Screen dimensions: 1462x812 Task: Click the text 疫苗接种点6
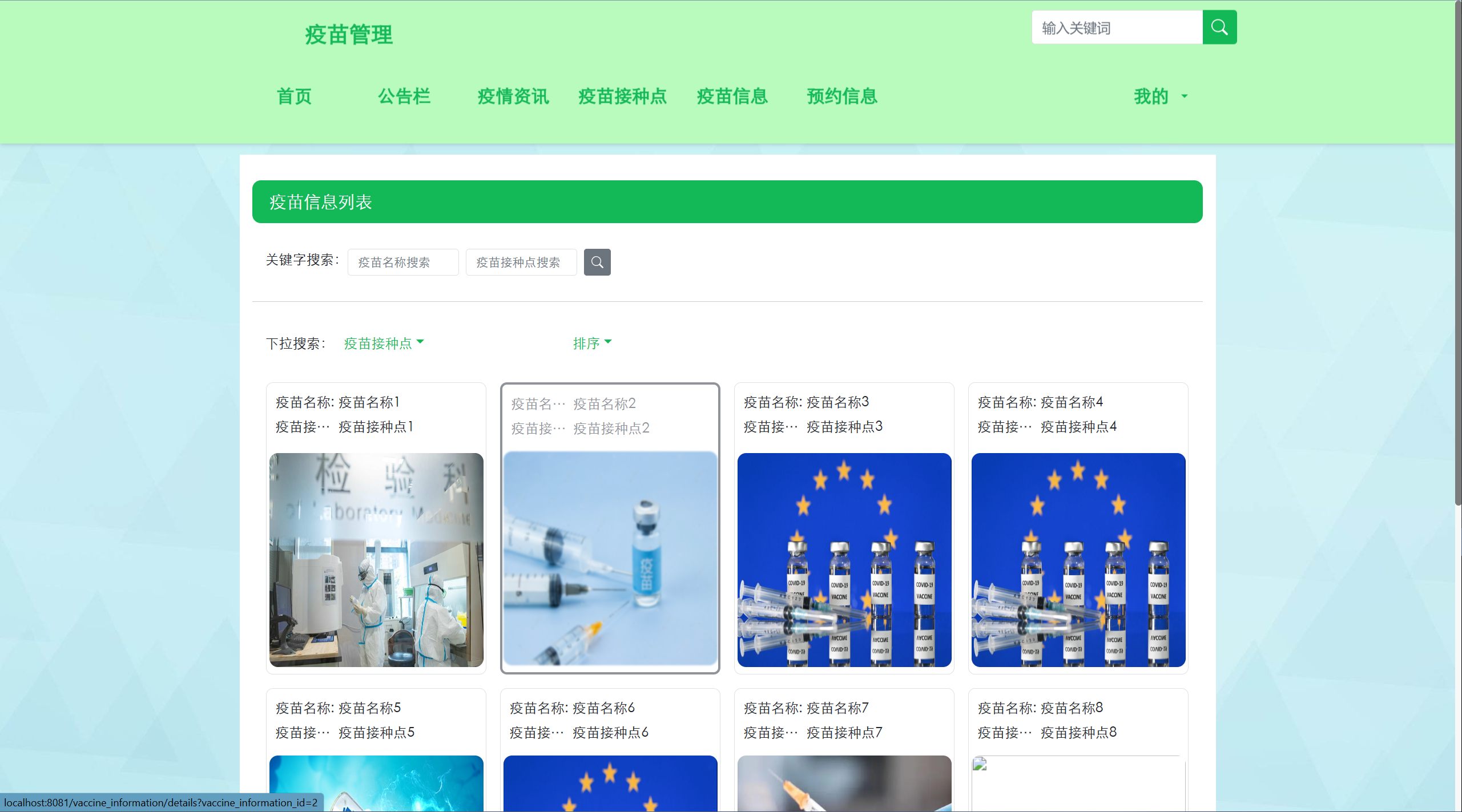click(611, 733)
